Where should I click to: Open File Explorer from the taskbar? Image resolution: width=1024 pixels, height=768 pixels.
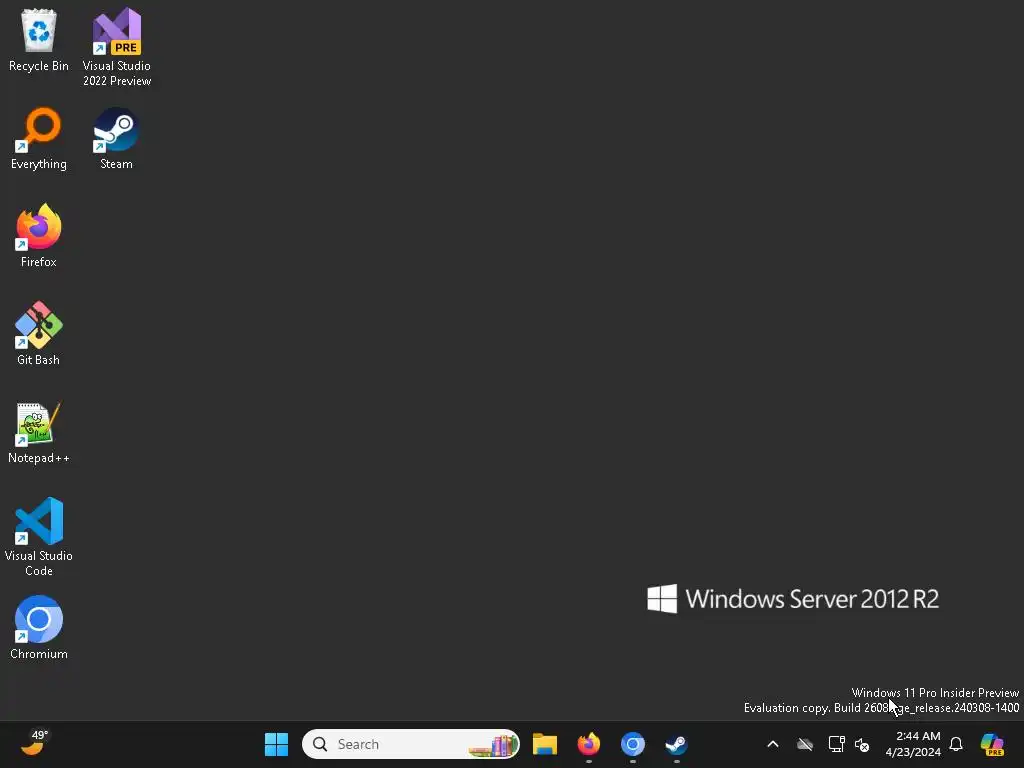click(545, 744)
